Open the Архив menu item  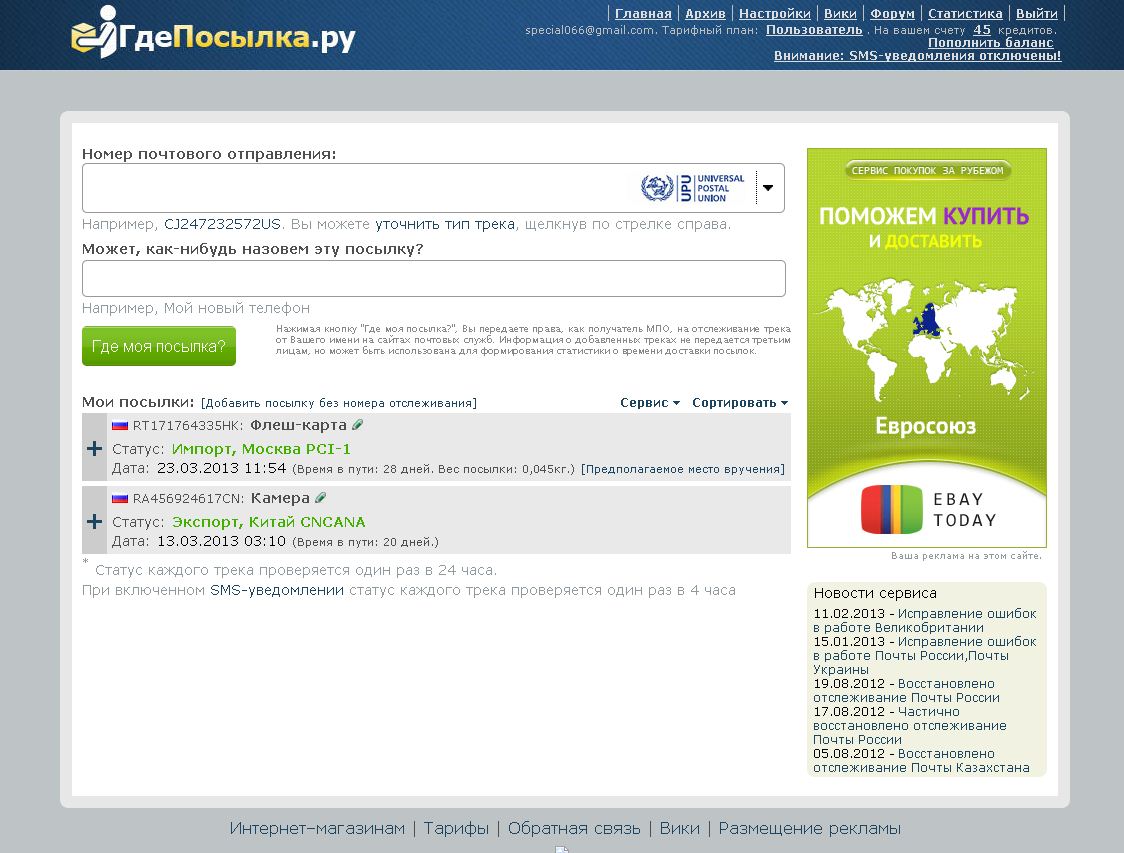[x=705, y=14]
